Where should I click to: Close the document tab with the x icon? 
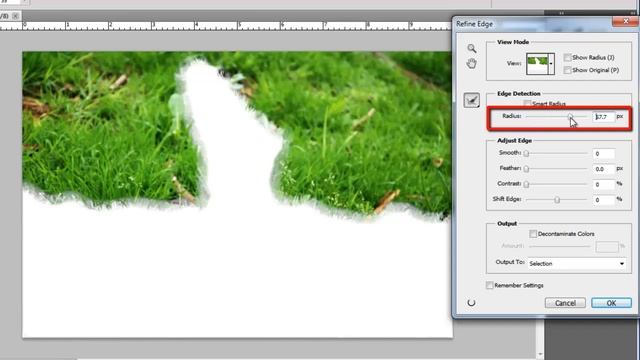pyautogui.click(x=15, y=16)
